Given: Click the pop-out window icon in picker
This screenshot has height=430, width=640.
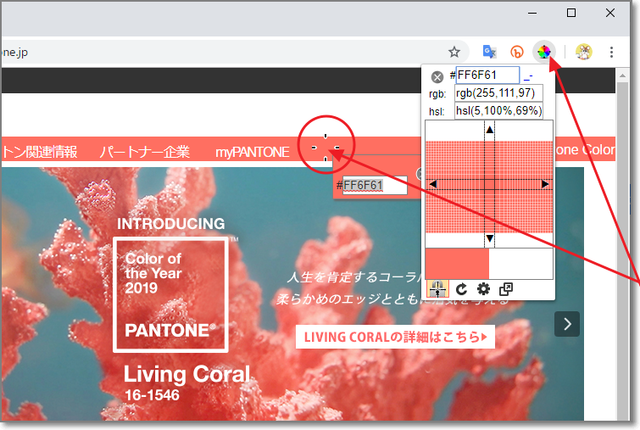Looking at the screenshot, I should tap(506, 289).
